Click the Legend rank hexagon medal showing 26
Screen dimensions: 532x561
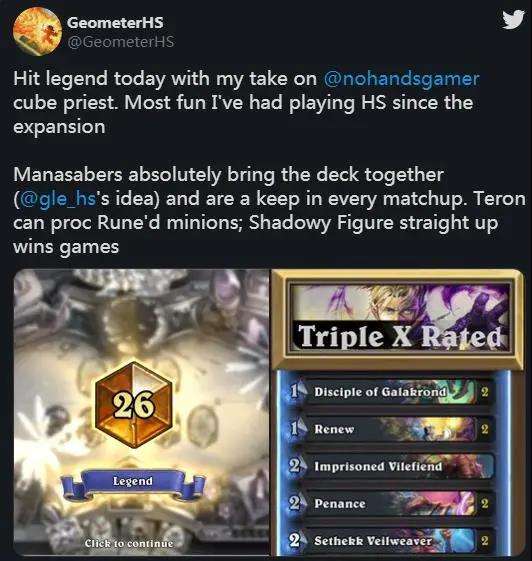tap(134, 405)
